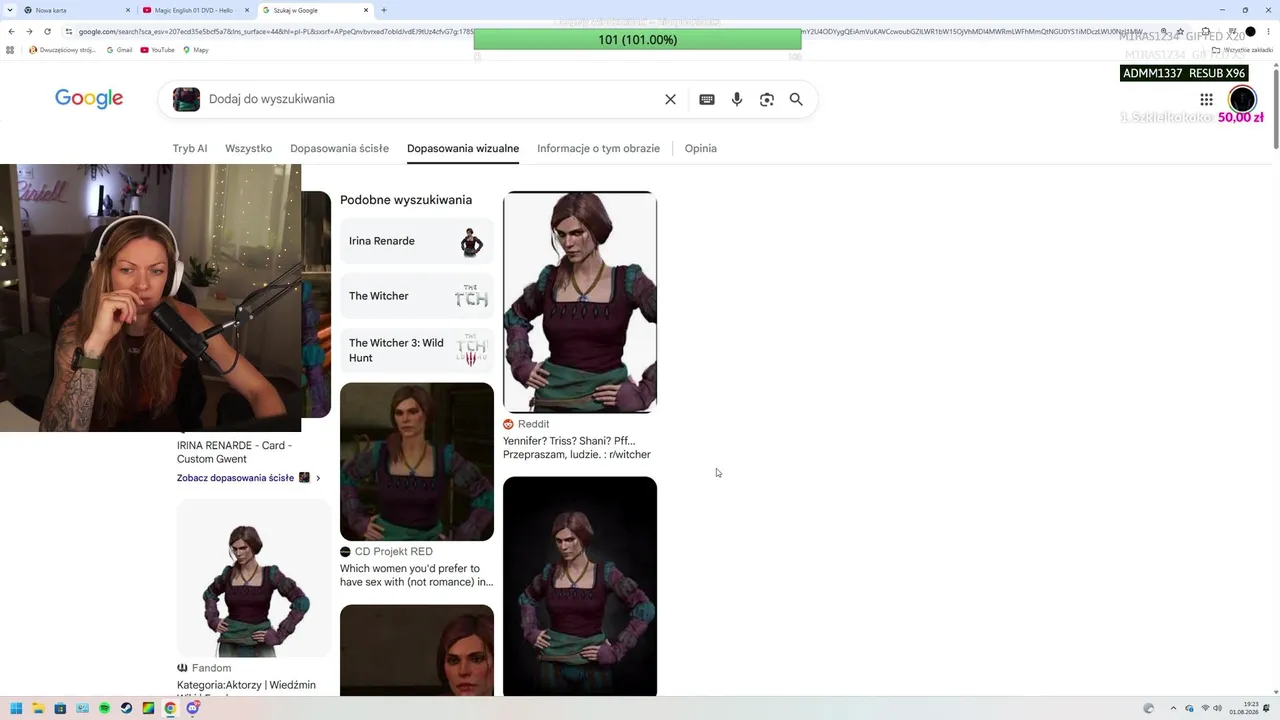Click the magnifier search button
This screenshot has width=1280, height=720.
click(796, 99)
